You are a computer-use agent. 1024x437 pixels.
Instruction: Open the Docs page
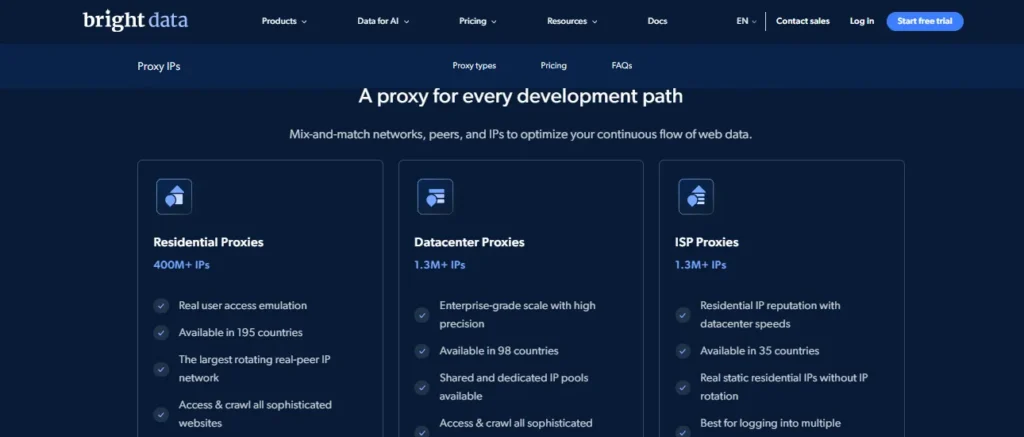pos(657,21)
